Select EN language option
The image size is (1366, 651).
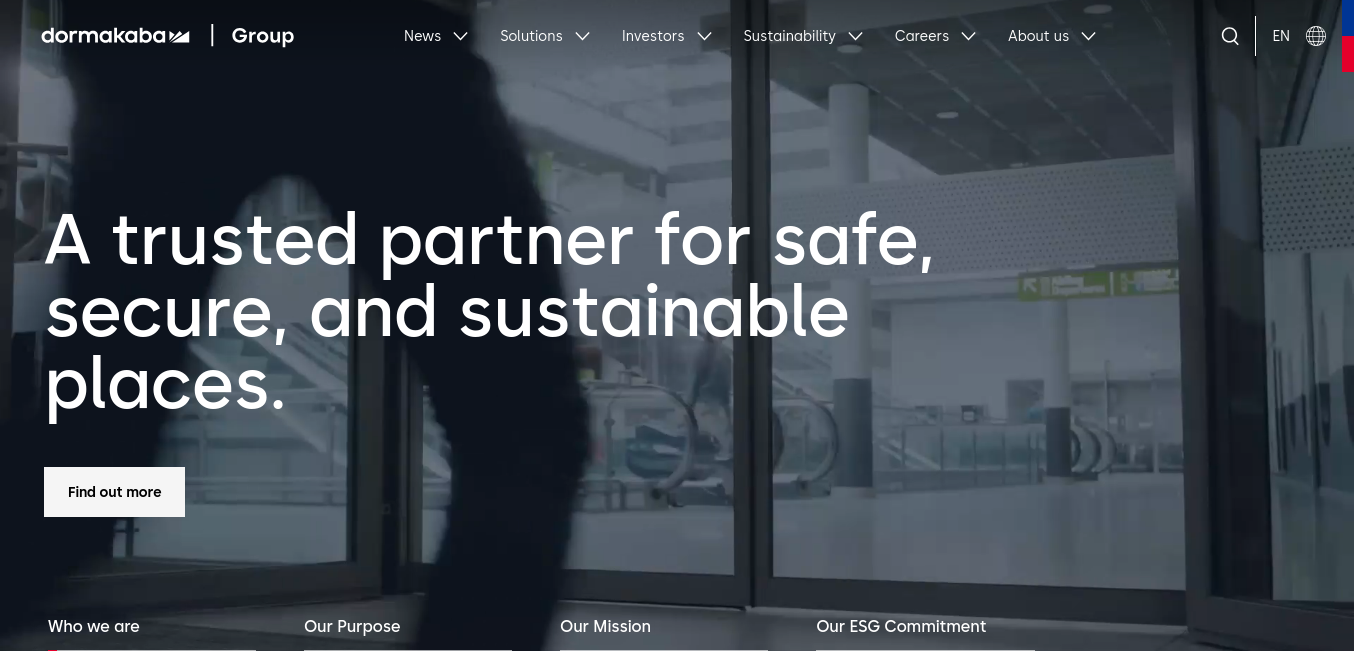[1281, 36]
